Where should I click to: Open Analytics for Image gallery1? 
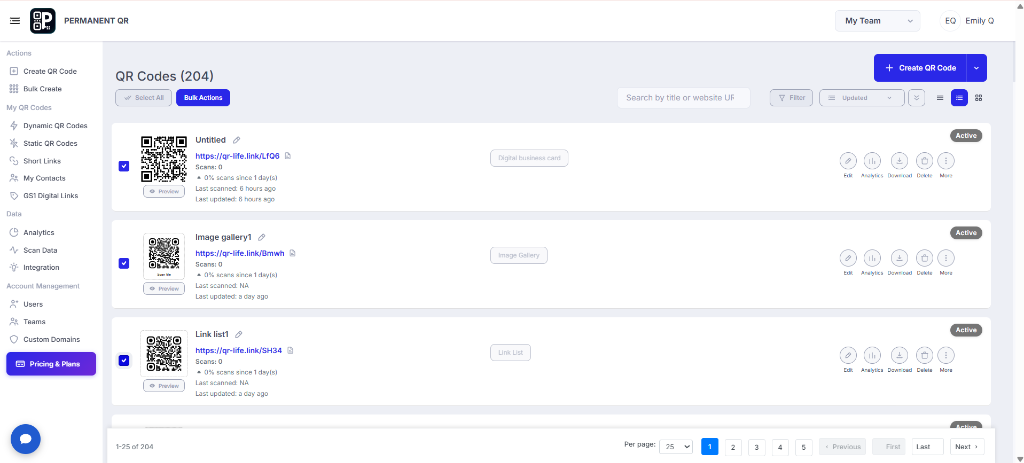point(872,258)
